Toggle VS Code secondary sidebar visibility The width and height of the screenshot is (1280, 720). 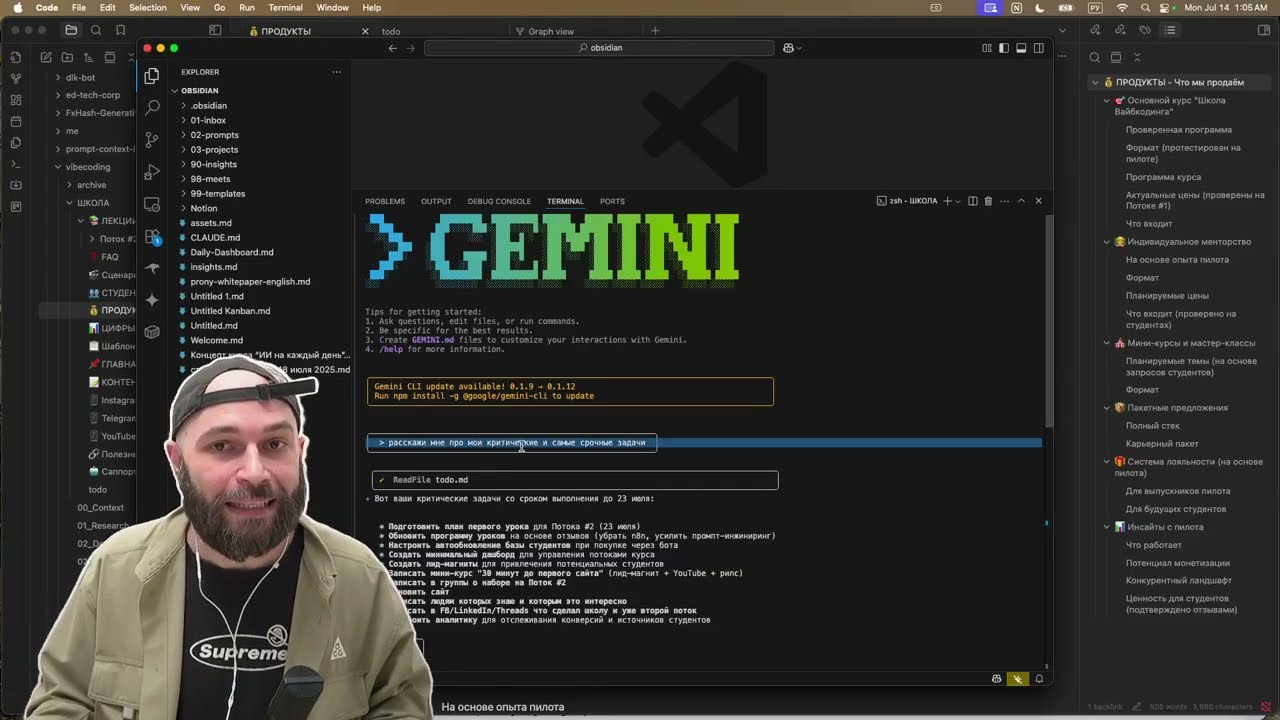1038,48
